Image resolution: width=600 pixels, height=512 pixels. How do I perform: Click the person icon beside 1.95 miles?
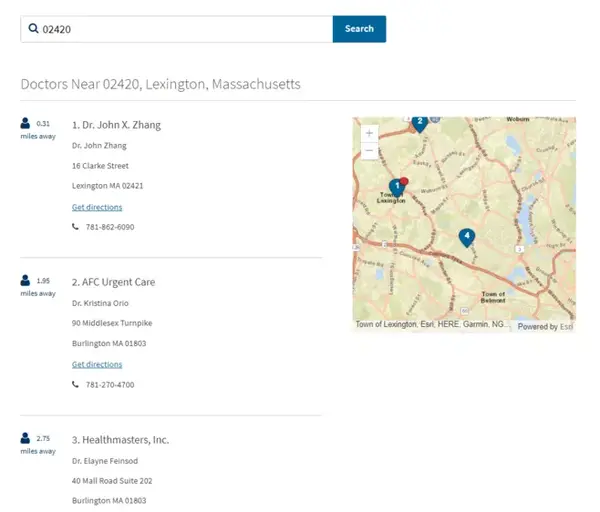(25, 280)
